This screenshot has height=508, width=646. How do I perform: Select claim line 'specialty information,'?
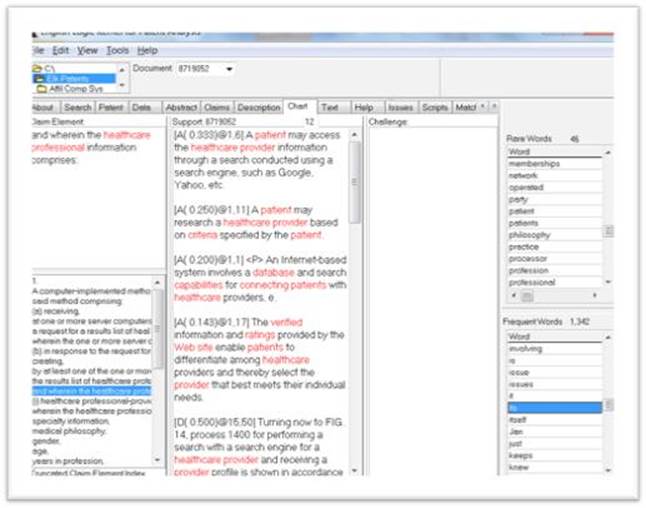click(x=91, y=421)
